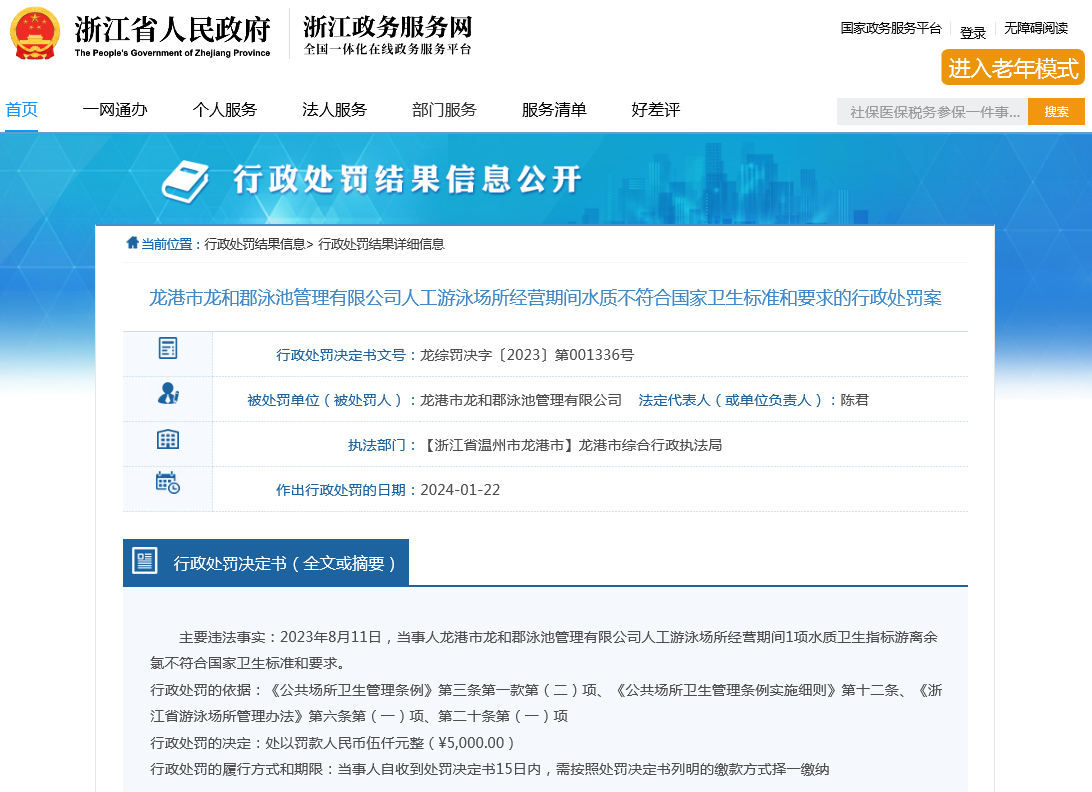
Task: Click the calendar icon beside 作出行政处罚的日期
Action: [x=168, y=483]
